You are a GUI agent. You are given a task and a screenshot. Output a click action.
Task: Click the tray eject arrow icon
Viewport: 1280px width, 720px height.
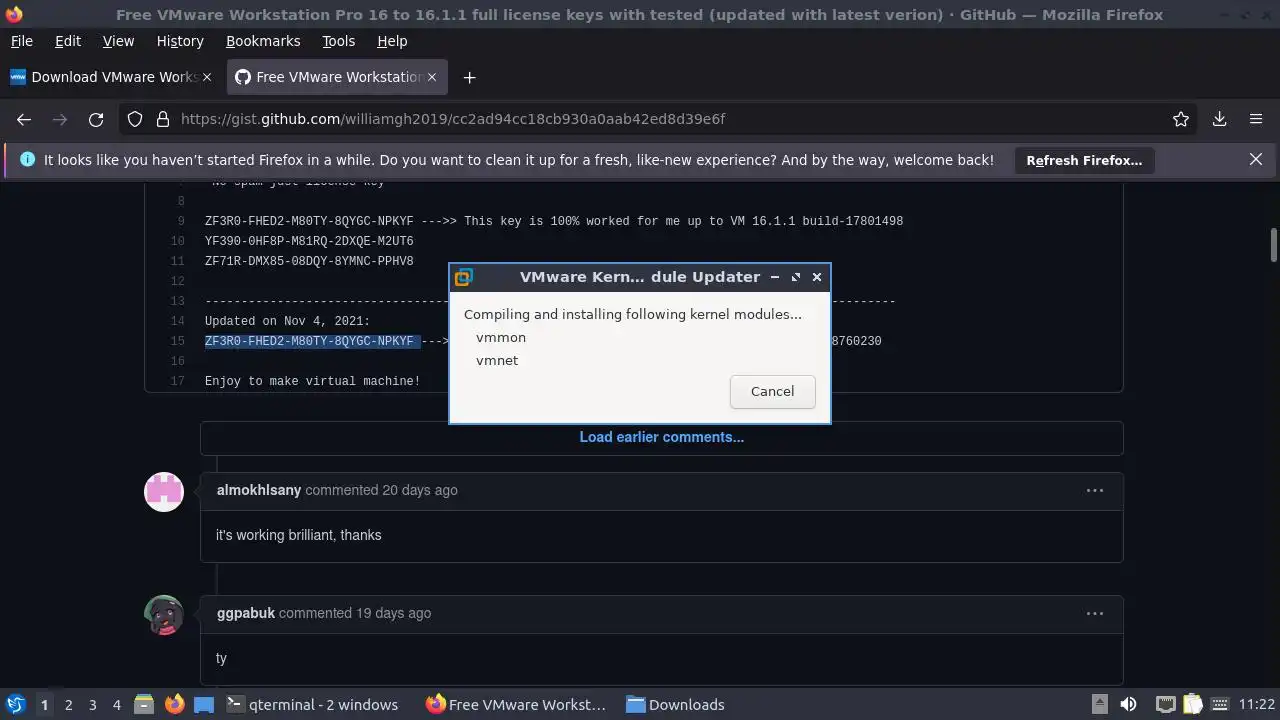click(1099, 704)
